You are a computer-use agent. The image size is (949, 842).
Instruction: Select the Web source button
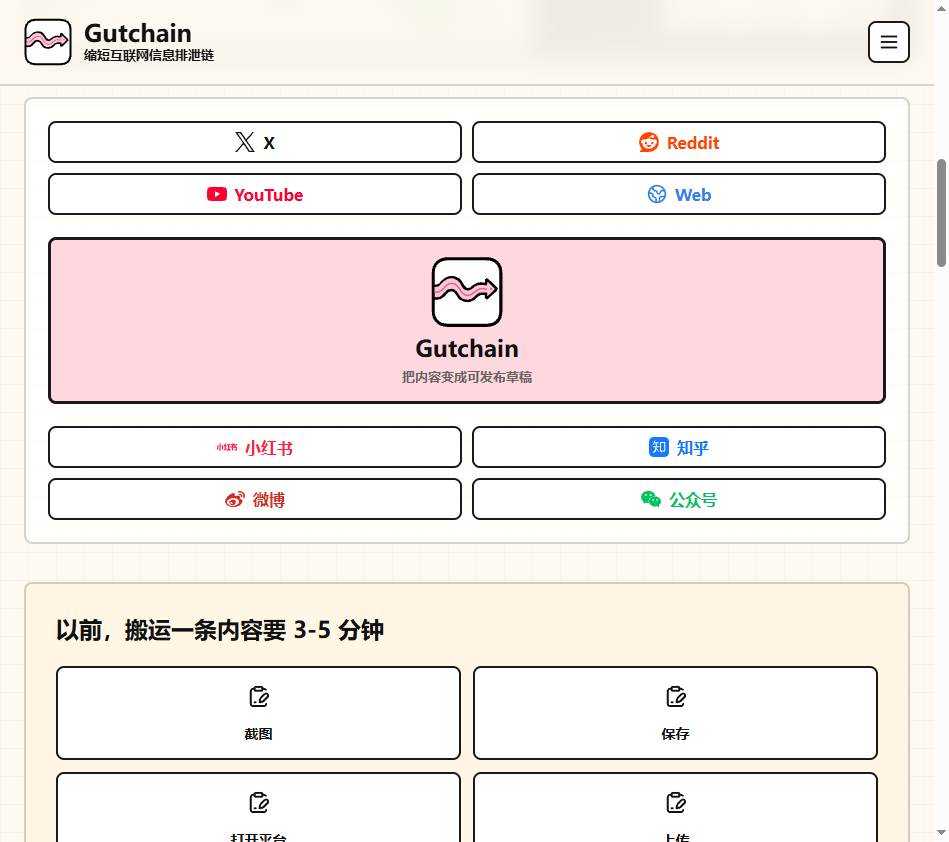pyautogui.click(x=678, y=194)
